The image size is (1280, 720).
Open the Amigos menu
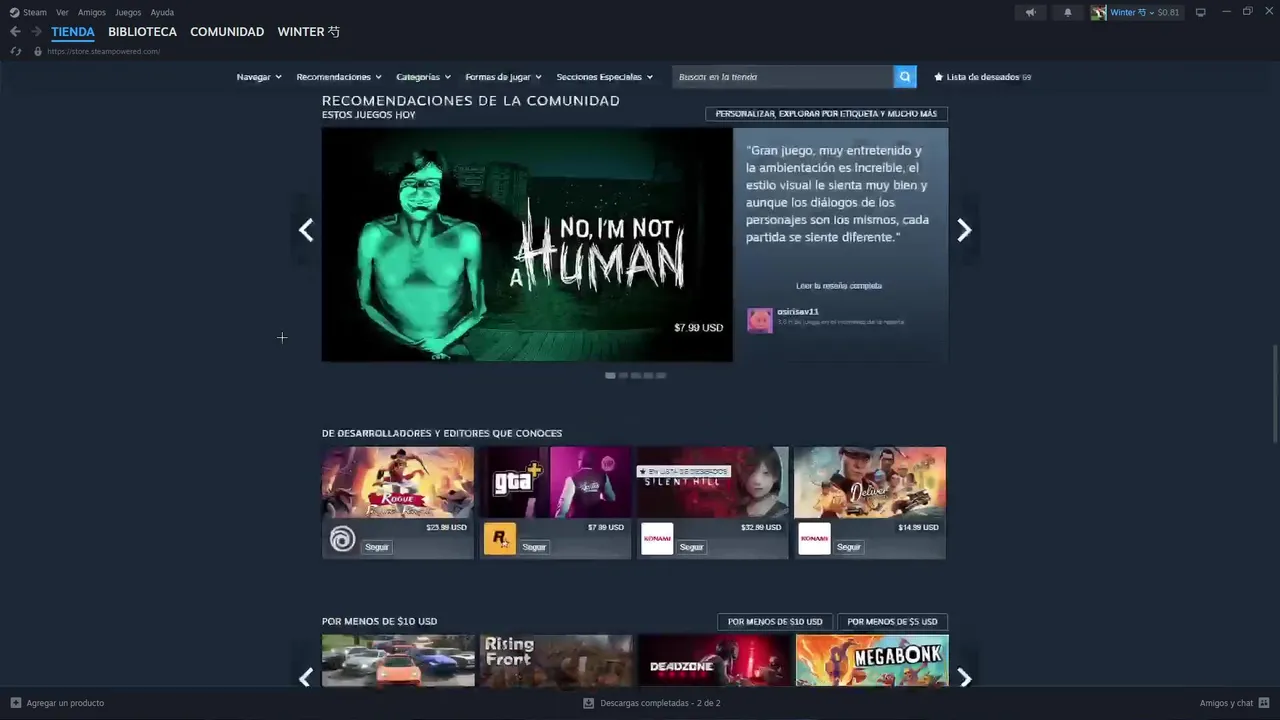coord(92,12)
